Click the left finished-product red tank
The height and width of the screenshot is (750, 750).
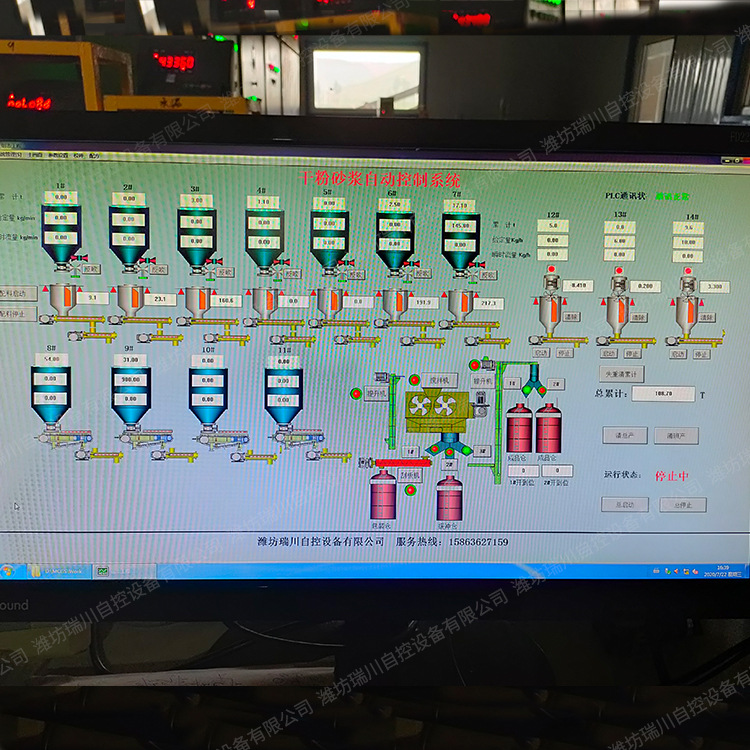click(519, 428)
